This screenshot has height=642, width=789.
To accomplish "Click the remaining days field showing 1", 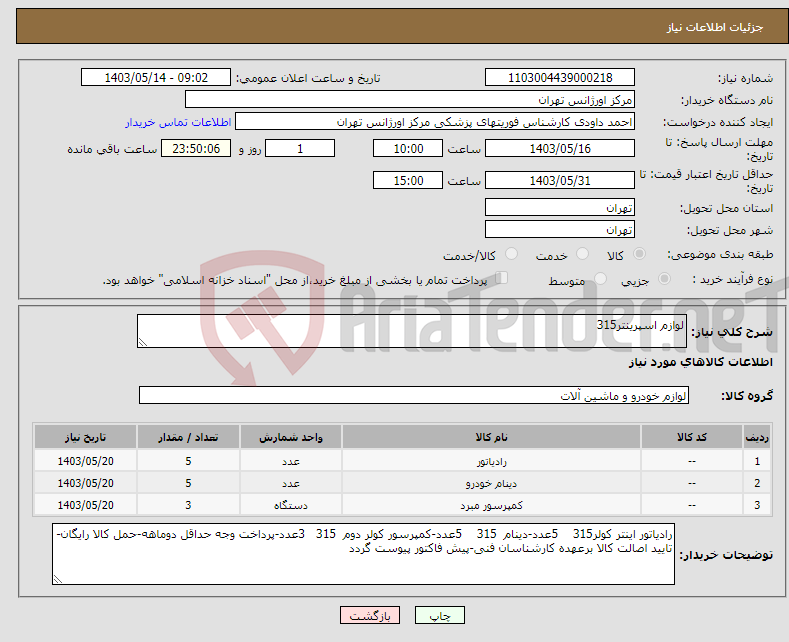I will 300,148.
